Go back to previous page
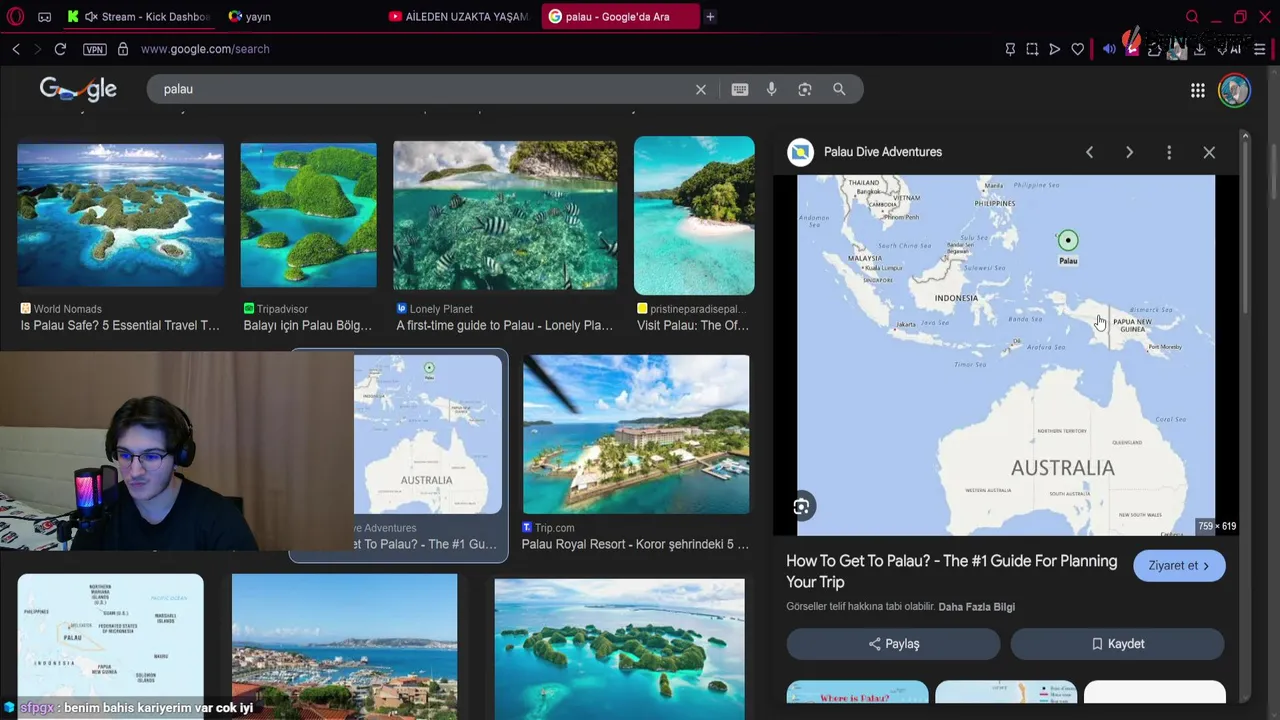Viewport: 1280px width, 720px height. 16,49
